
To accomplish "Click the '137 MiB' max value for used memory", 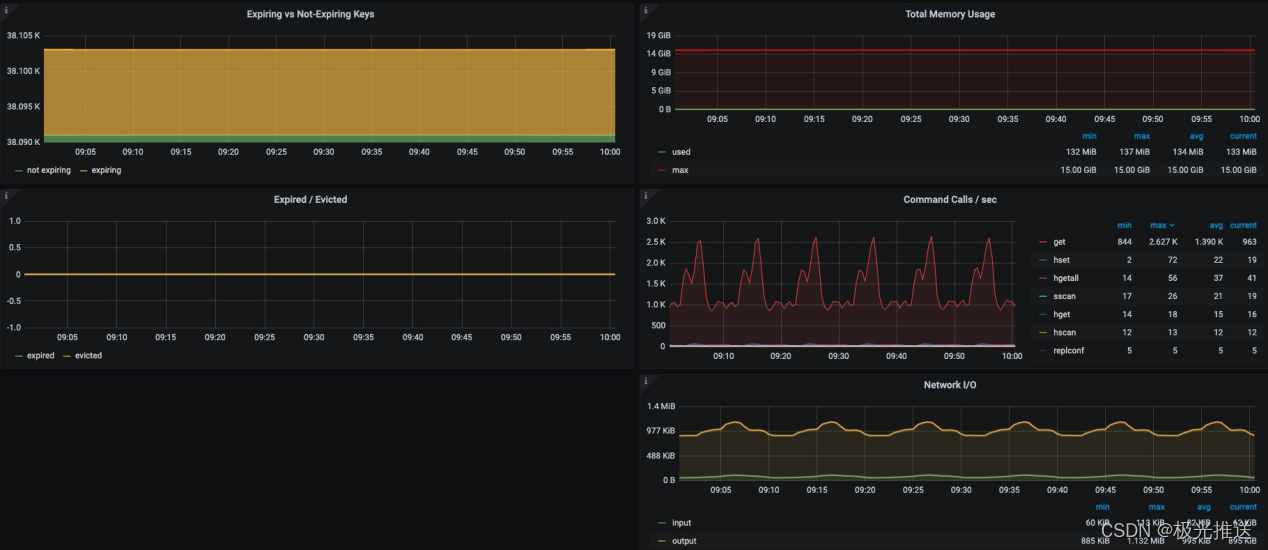I will pos(1133,152).
